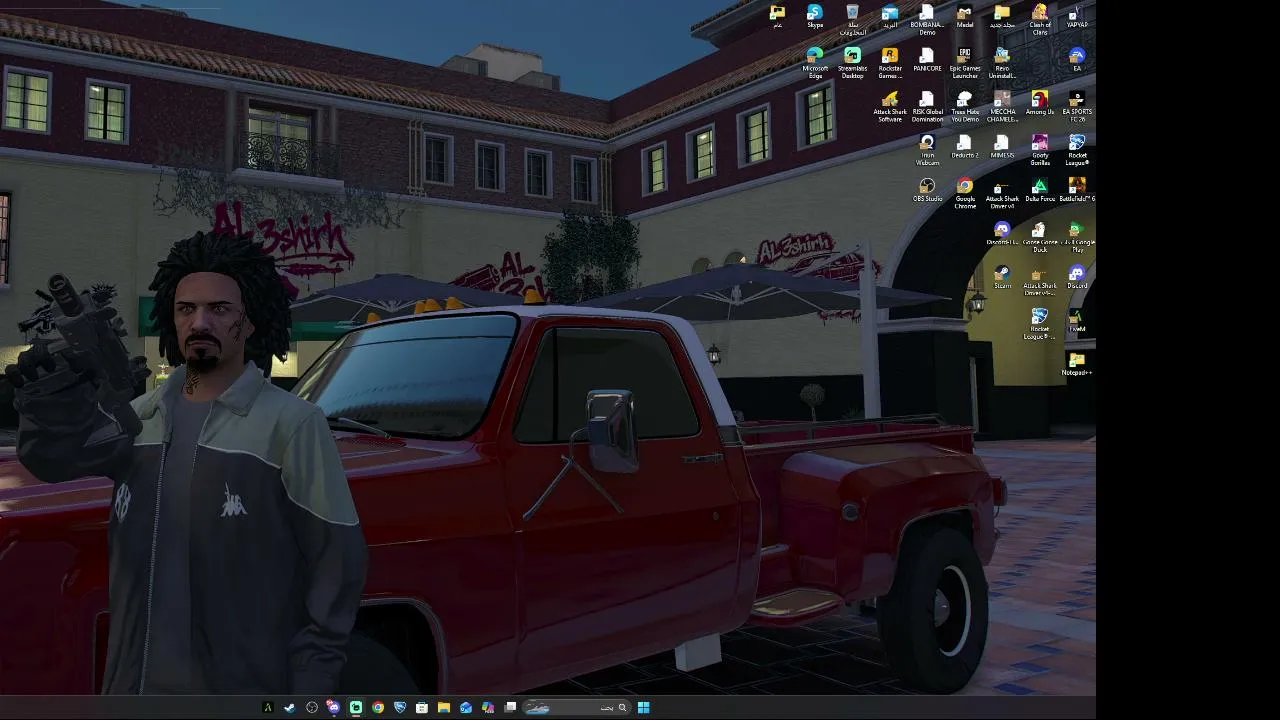Click the taskbar search box
Image resolution: width=1280 pixels, height=720 pixels.
[x=576, y=708]
